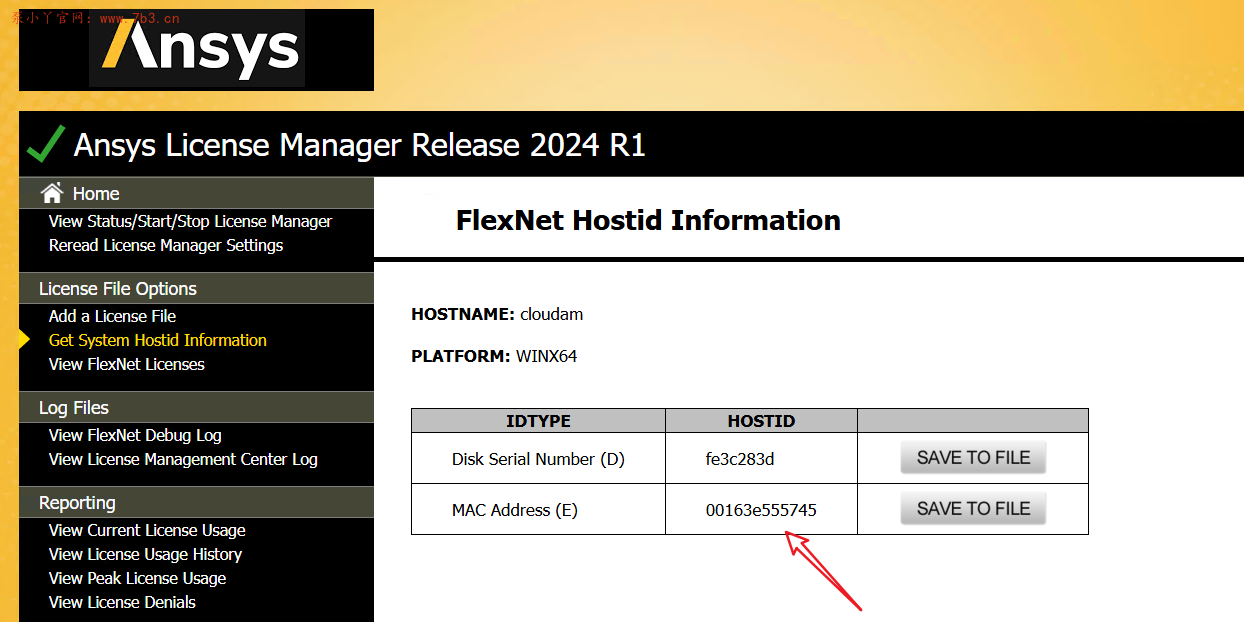
Task: Open View FlexNet Licenses page
Action: coord(127,364)
